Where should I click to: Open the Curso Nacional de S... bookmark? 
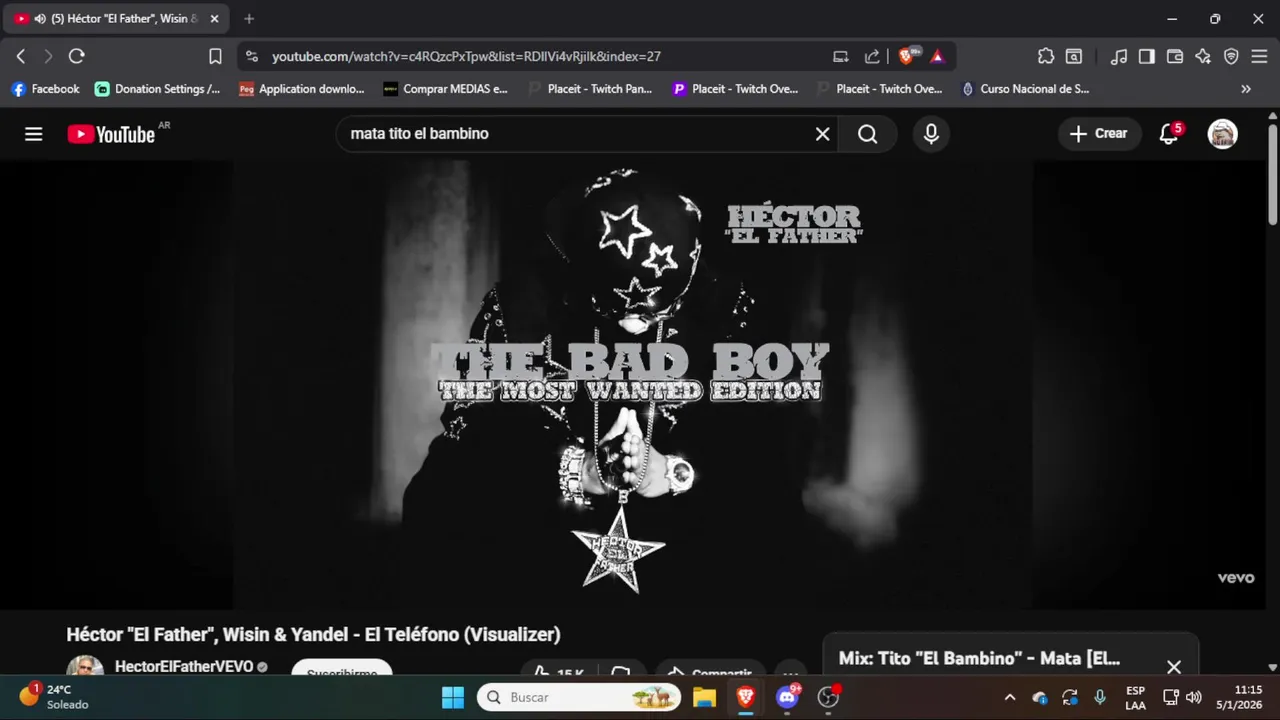coord(1025,89)
